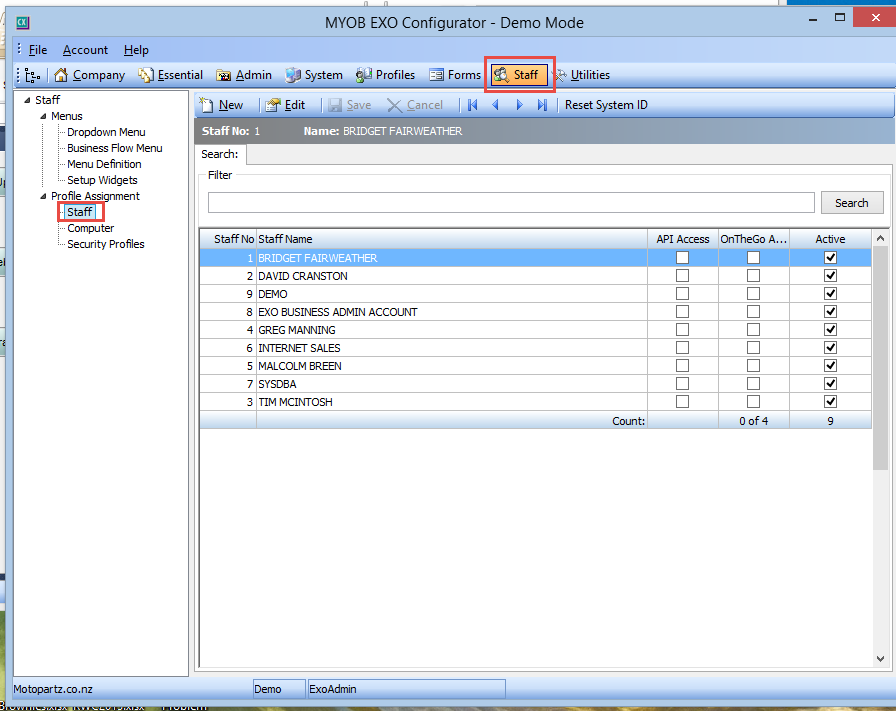Go to the next staff record
Screen dimensions: 896x711
pos(519,105)
